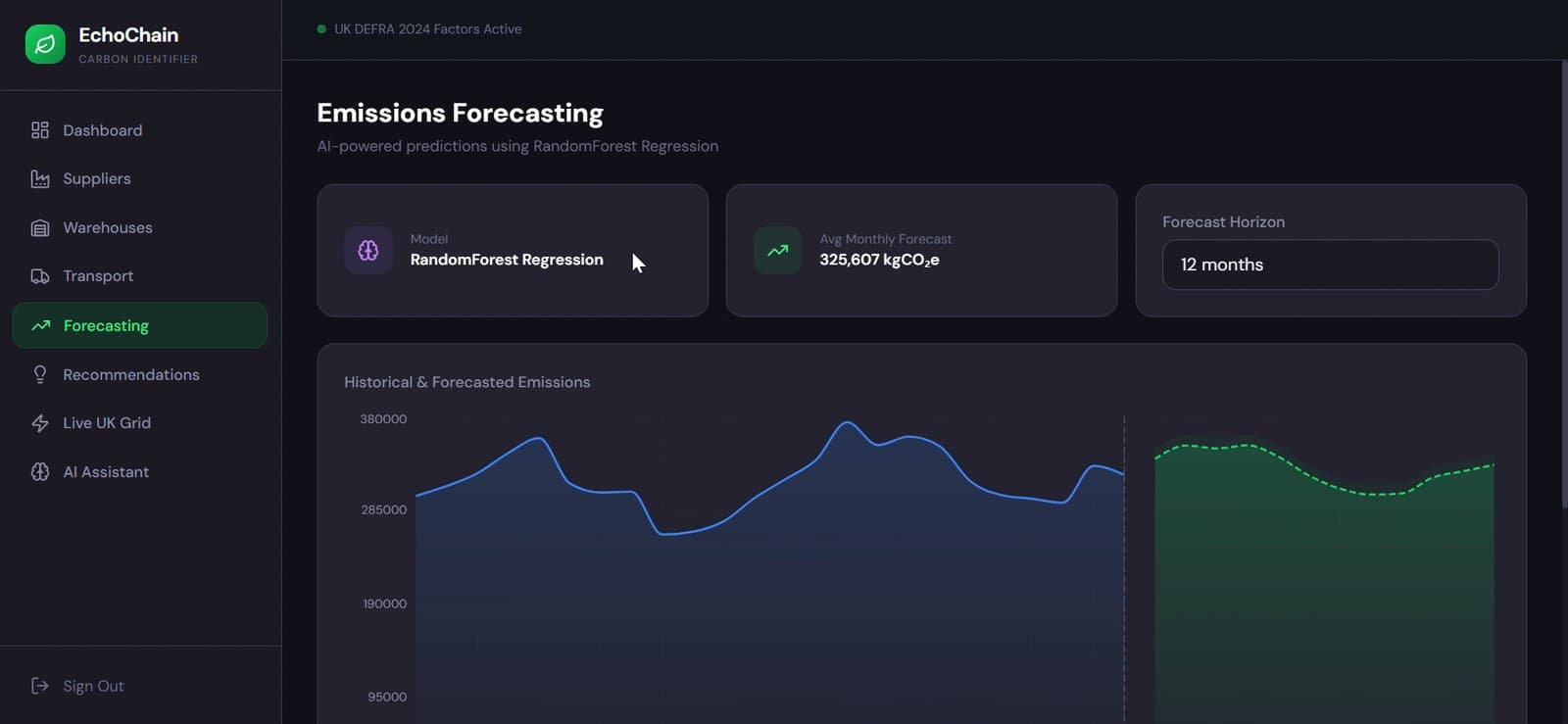Click the 380000 y-axis label
This screenshot has width=1568, height=724.
[383, 419]
